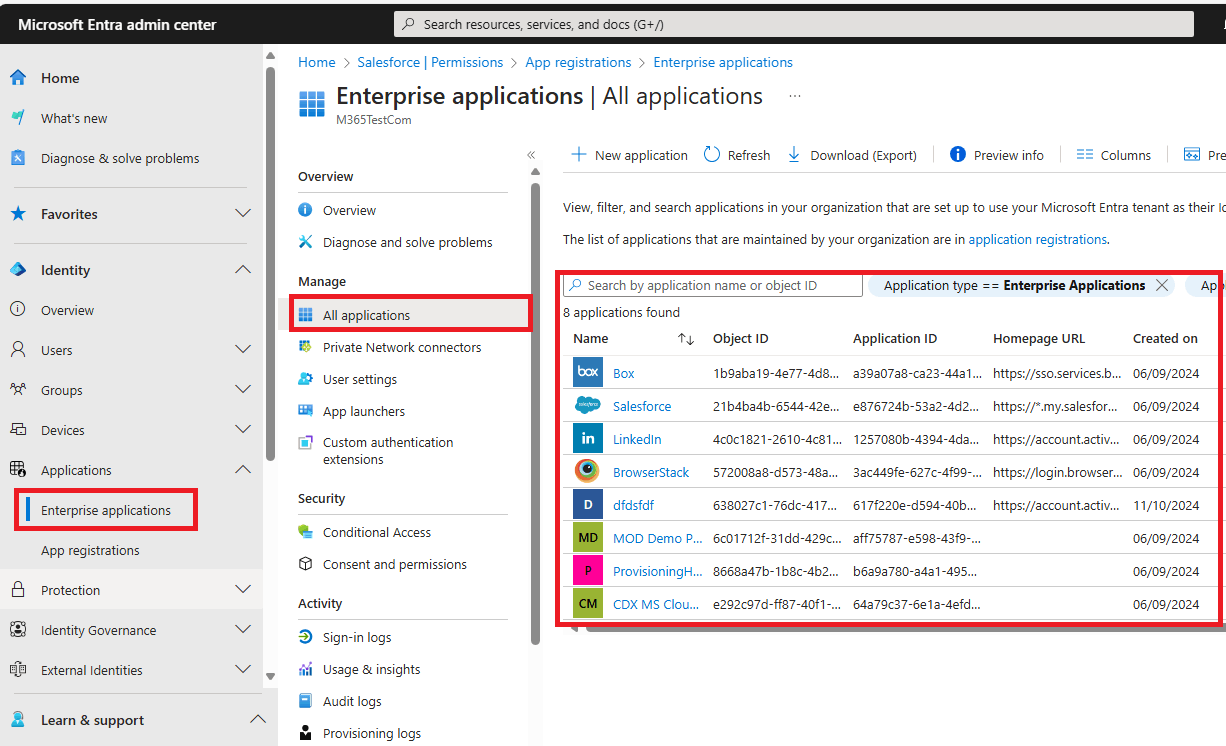Screen dimensions: 1226x746
Task: Collapse the inner menu with double chevron
Action: 531,154
